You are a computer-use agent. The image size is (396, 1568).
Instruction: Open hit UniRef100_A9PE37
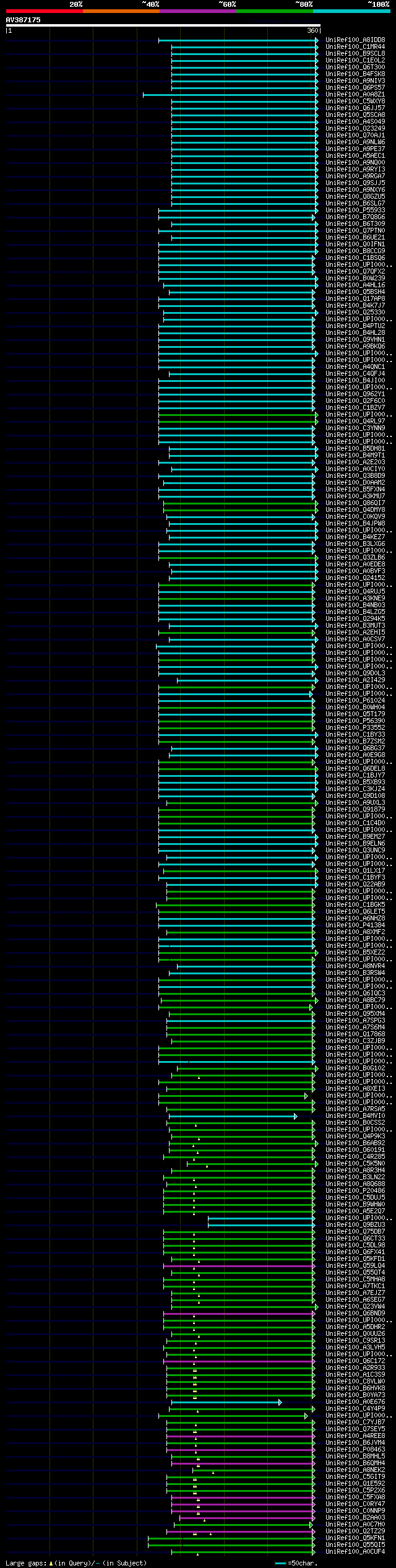click(x=355, y=149)
